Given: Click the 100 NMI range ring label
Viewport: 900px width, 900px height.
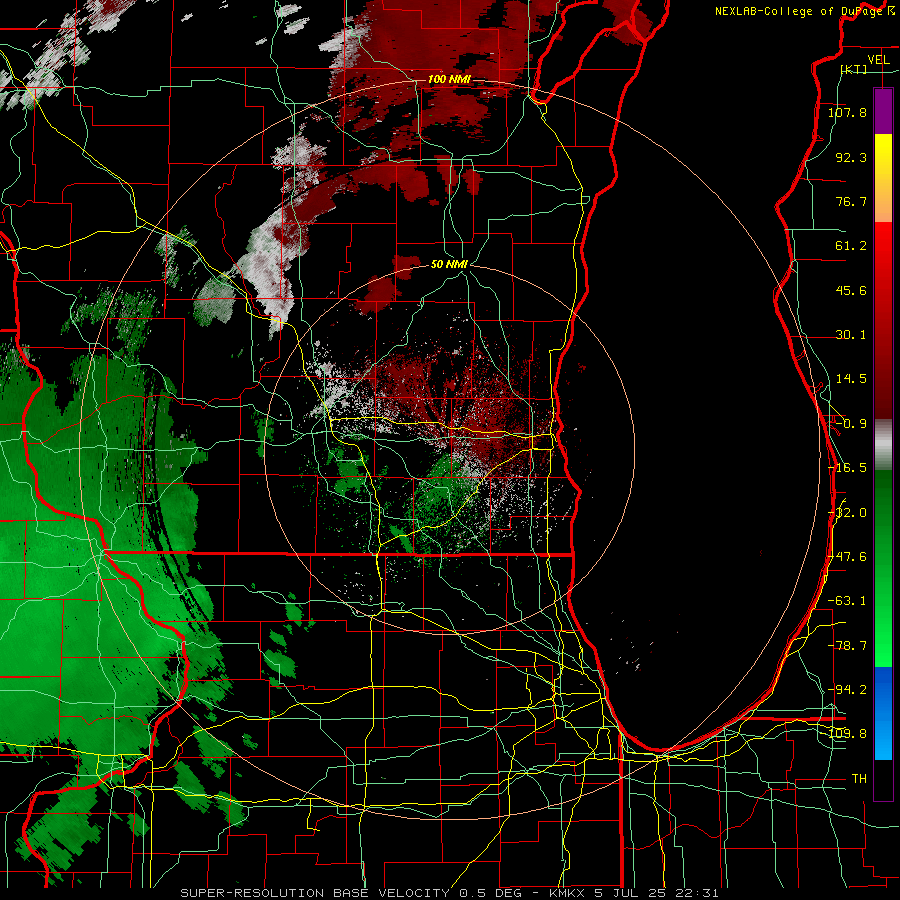Looking at the screenshot, I should [449, 79].
